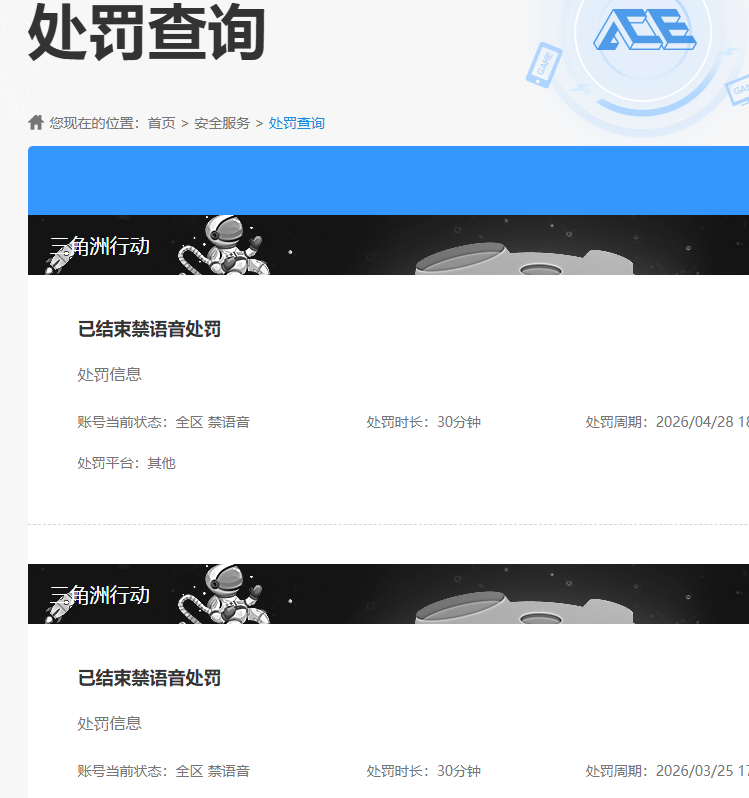
Task: Click the first record's 处罚信息 label
Action: pyautogui.click(x=109, y=375)
